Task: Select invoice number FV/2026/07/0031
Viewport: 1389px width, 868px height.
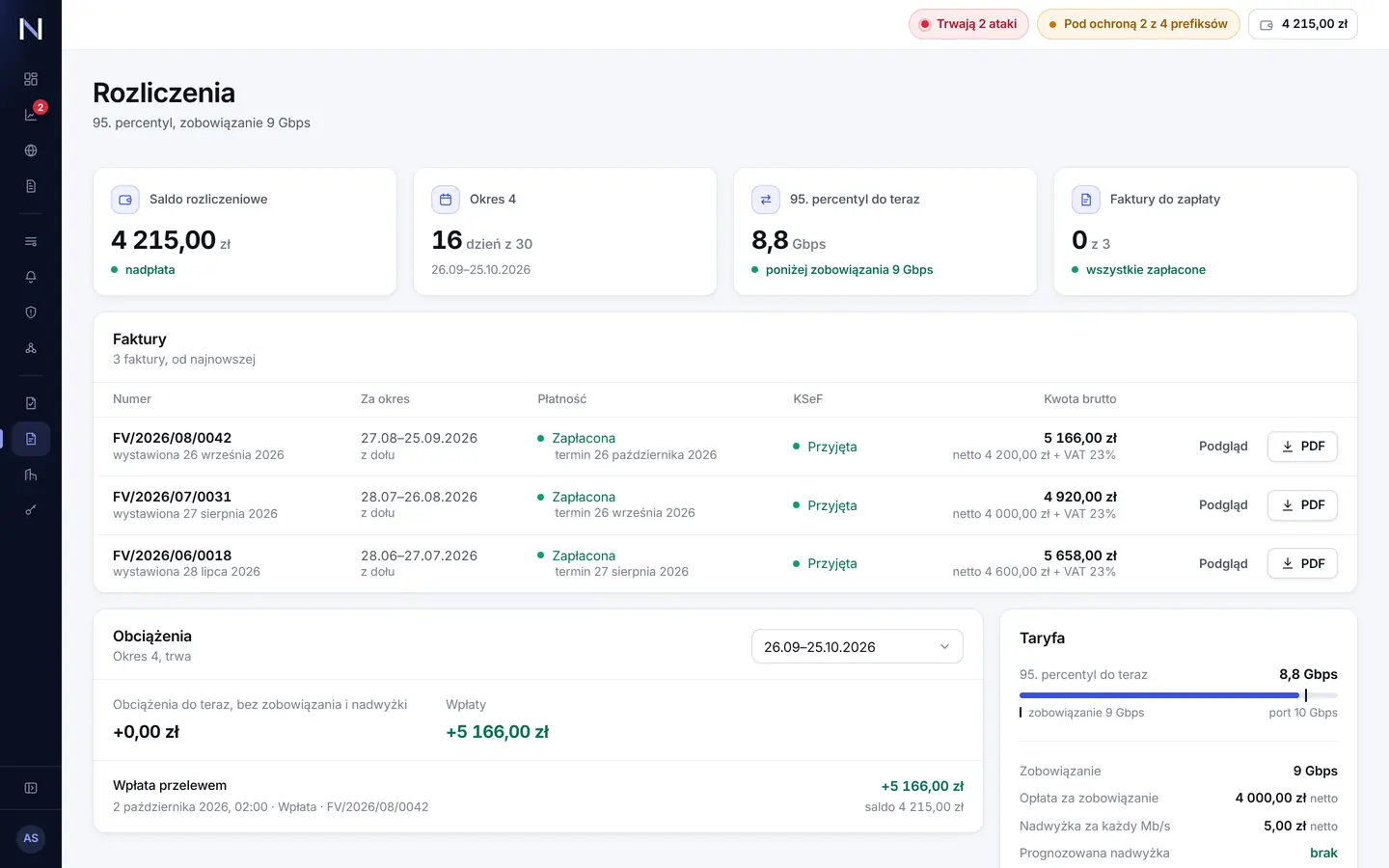Action: click(172, 497)
